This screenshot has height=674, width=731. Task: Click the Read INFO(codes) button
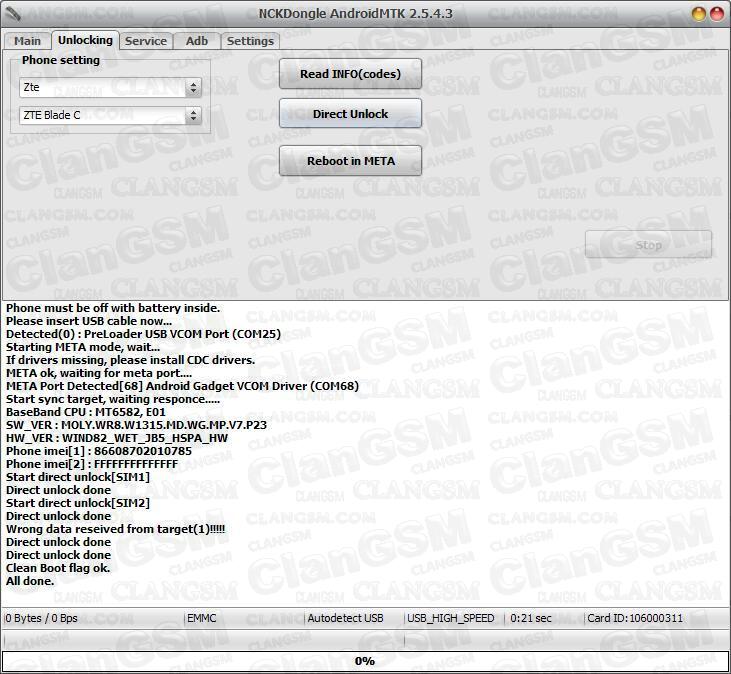(350, 74)
